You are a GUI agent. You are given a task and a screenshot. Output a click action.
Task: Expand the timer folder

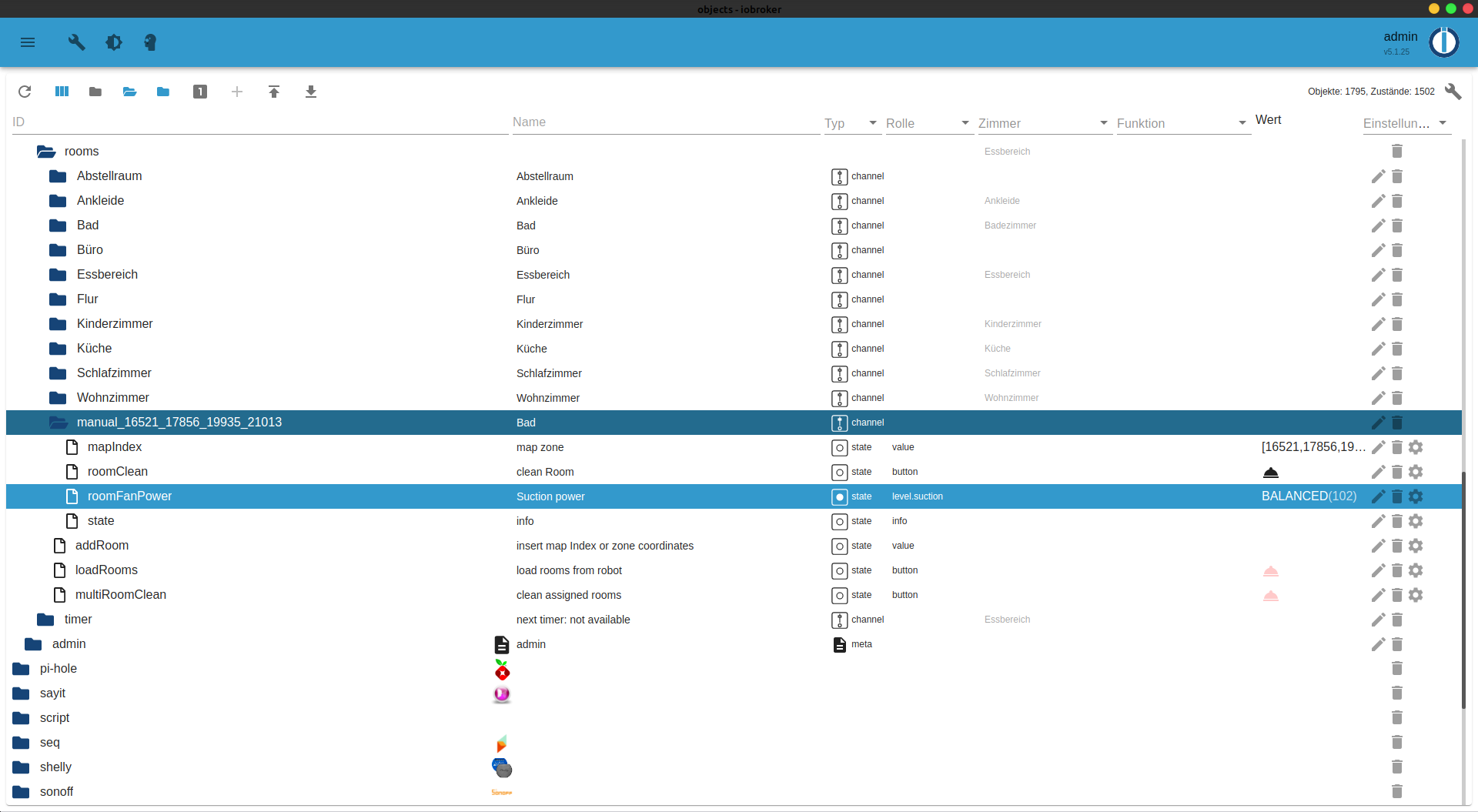click(45, 620)
